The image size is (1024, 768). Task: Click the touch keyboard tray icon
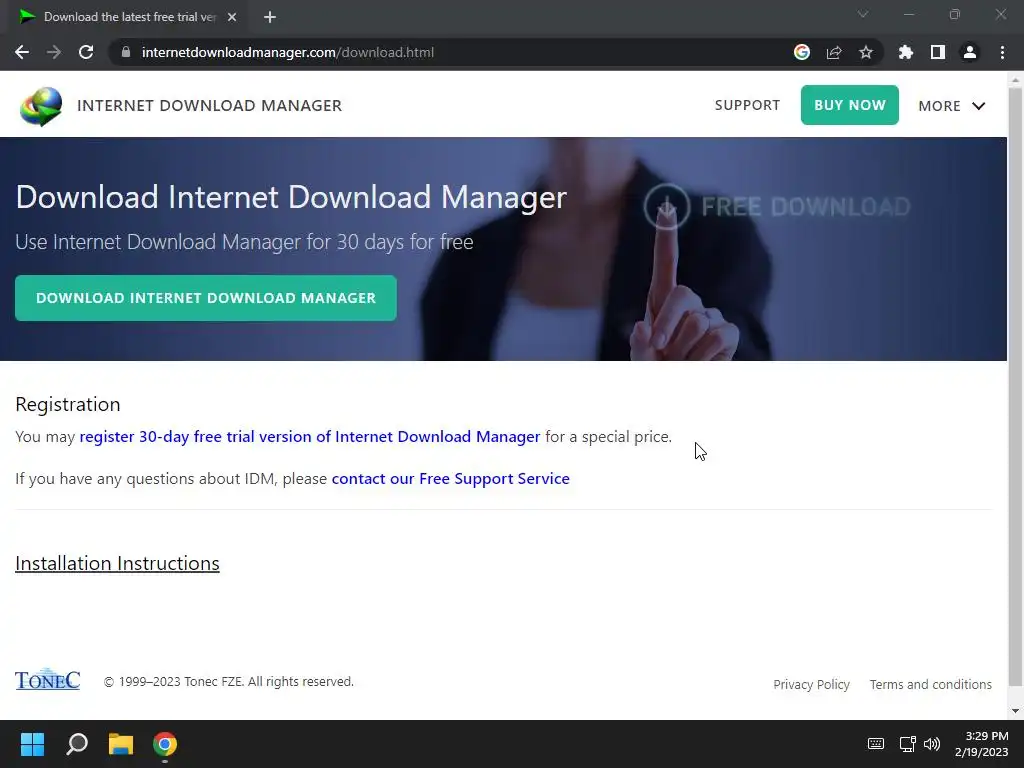tap(876, 744)
